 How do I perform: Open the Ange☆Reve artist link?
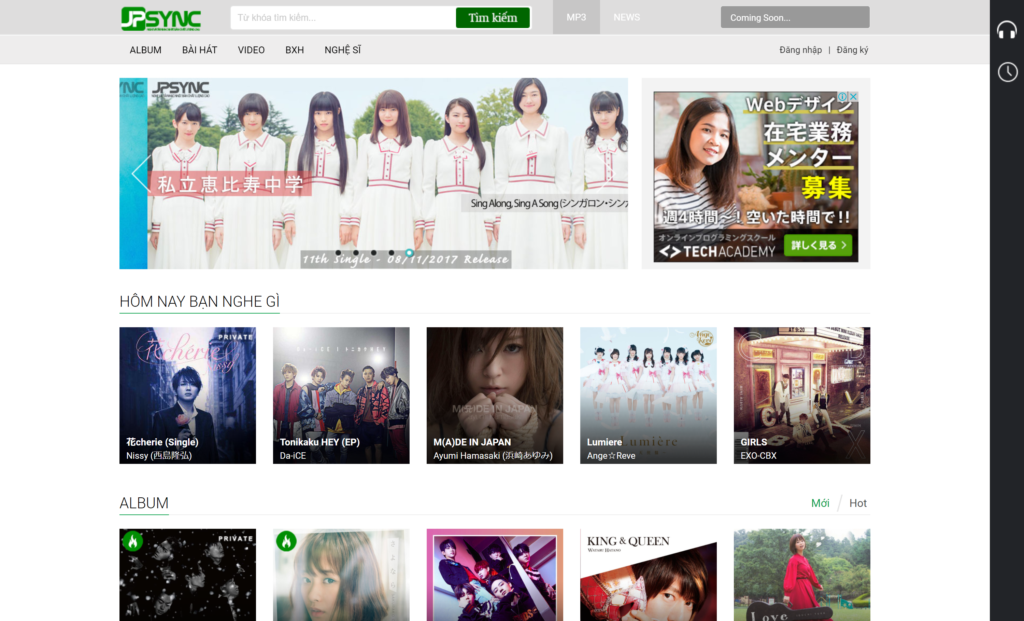[611, 456]
